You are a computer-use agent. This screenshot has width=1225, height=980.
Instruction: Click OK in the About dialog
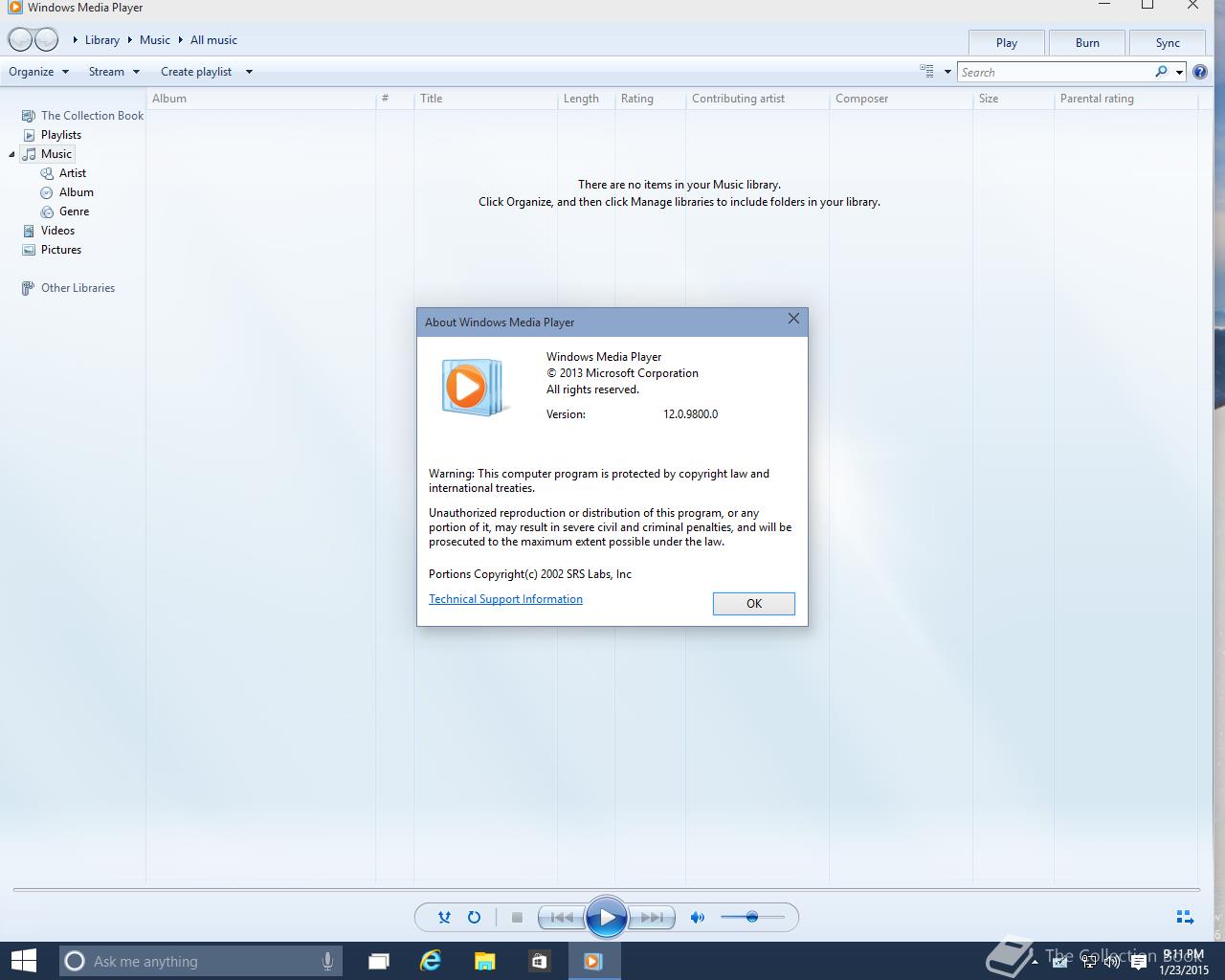(x=754, y=603)
